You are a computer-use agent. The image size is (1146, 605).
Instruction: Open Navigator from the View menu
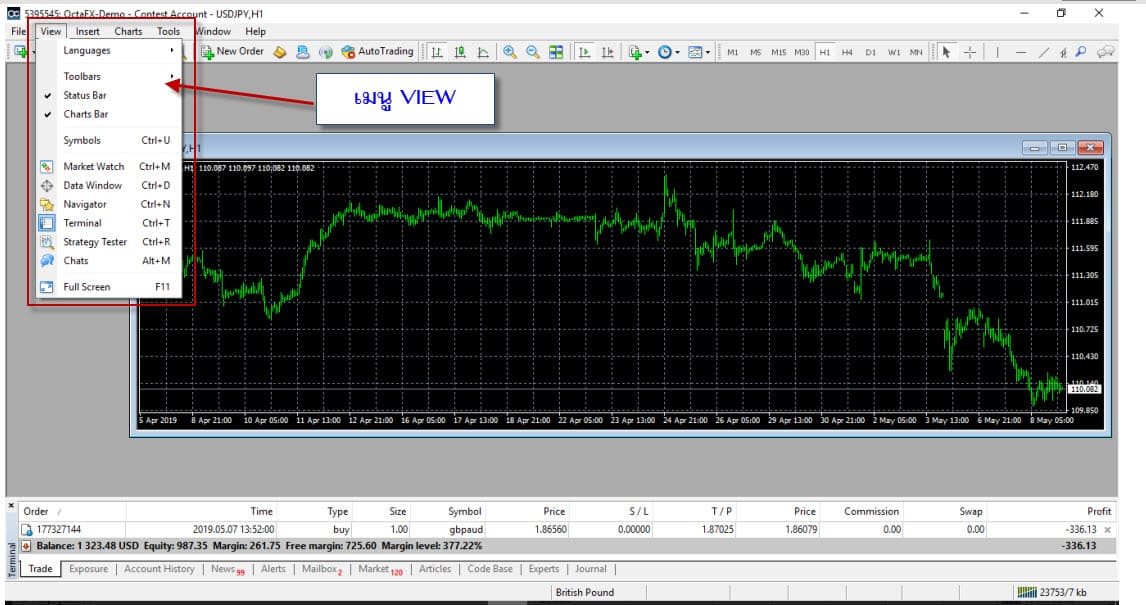tap(85, 204)
